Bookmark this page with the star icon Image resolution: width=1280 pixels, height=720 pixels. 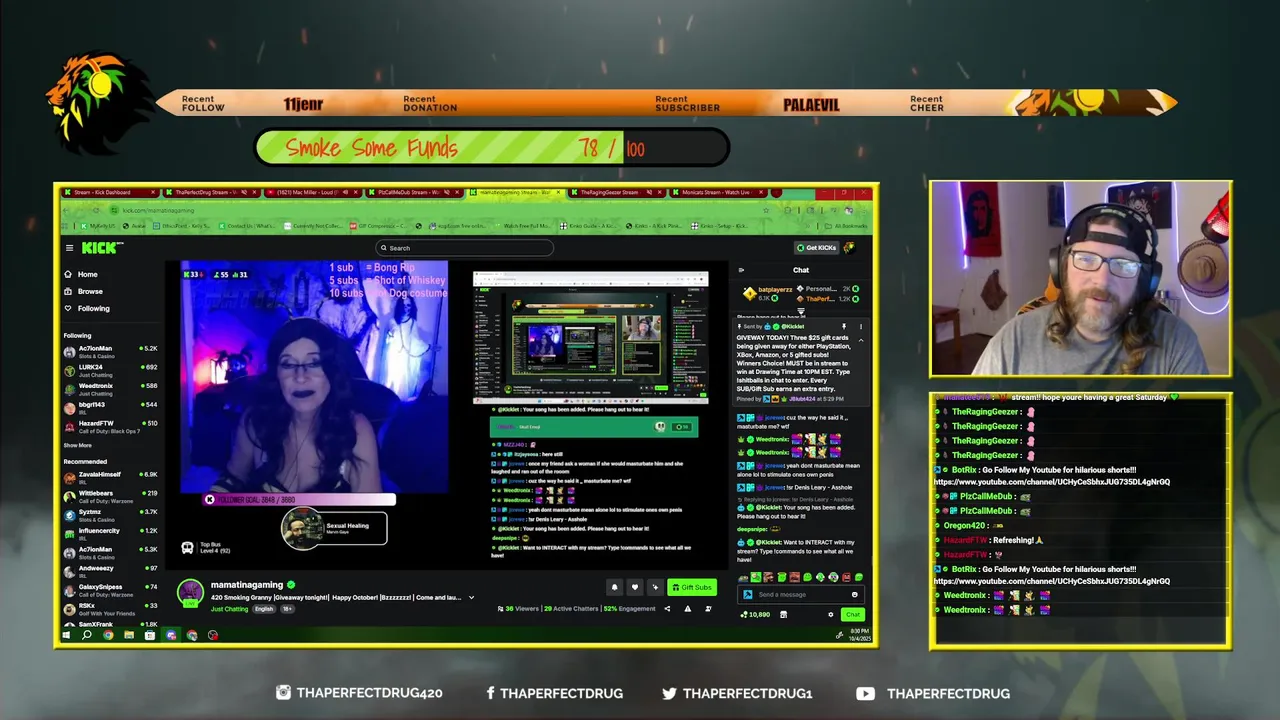pos(766,210)
